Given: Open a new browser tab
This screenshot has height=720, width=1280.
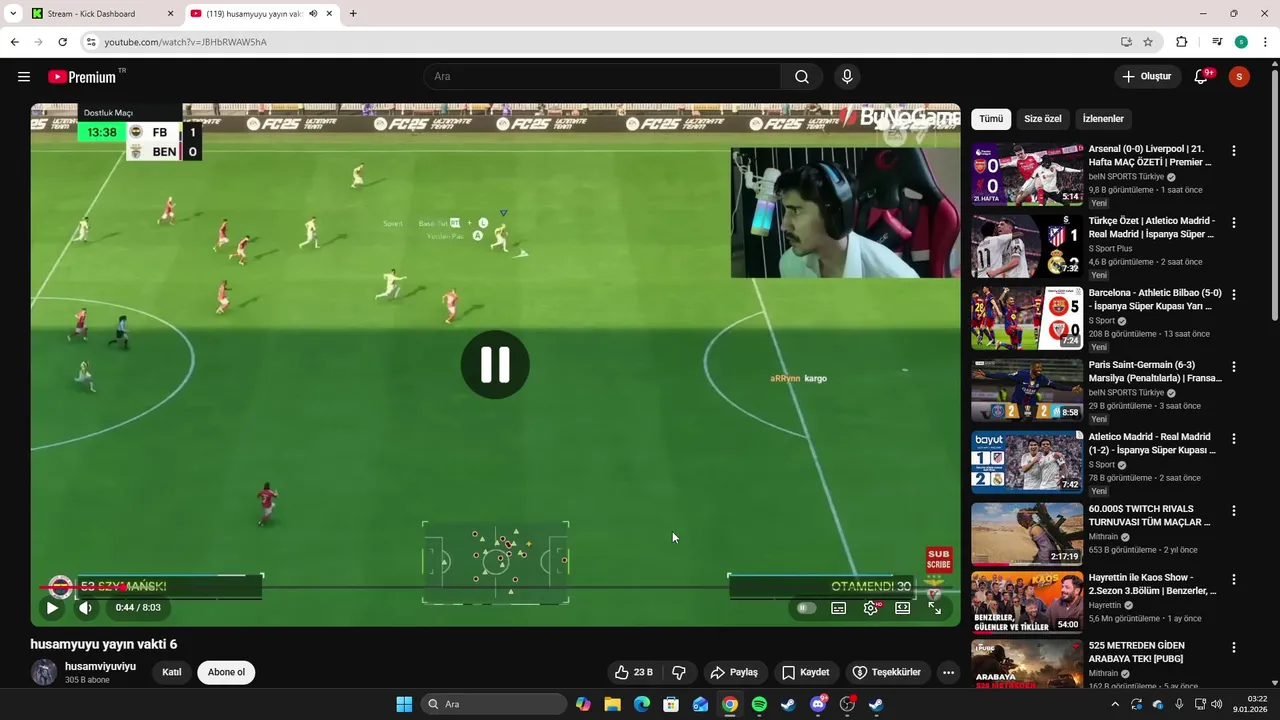Looking at the screenshot, I should [x=353, y=14].
